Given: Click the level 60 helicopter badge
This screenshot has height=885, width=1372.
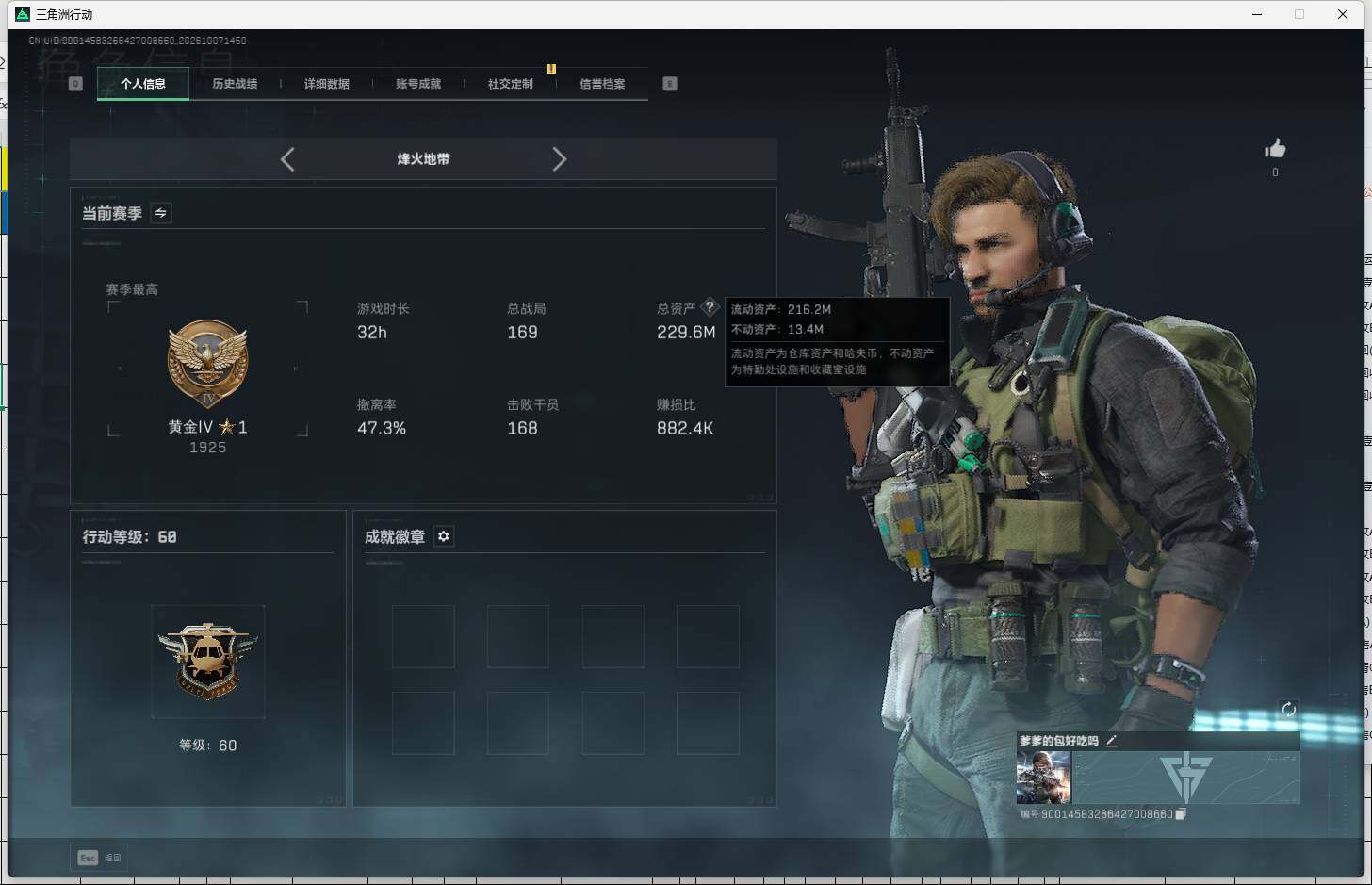Looking at the screenshot, I should [207, 661].
